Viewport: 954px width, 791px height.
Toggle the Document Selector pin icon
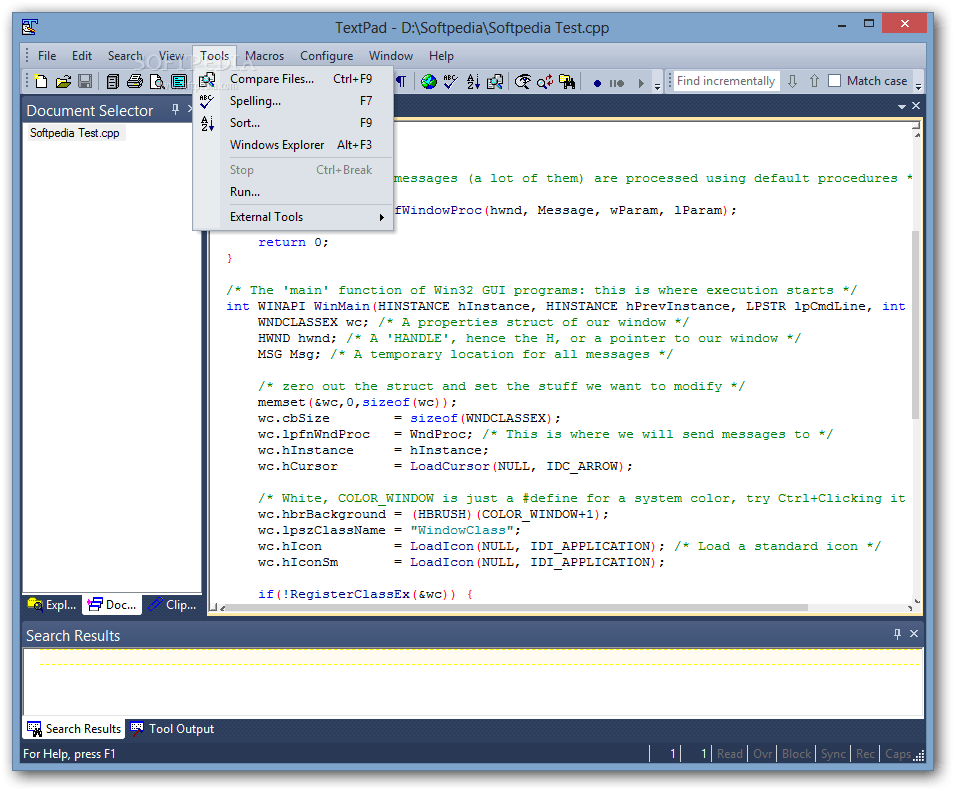click(175, 110)
